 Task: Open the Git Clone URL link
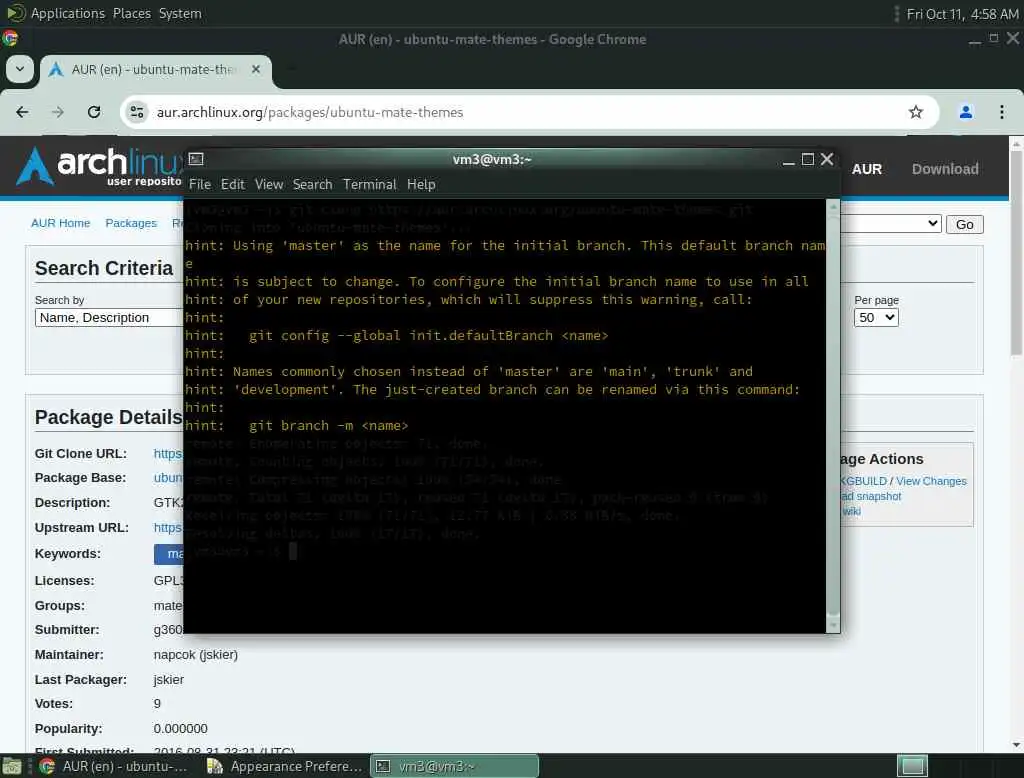(168, 453)
